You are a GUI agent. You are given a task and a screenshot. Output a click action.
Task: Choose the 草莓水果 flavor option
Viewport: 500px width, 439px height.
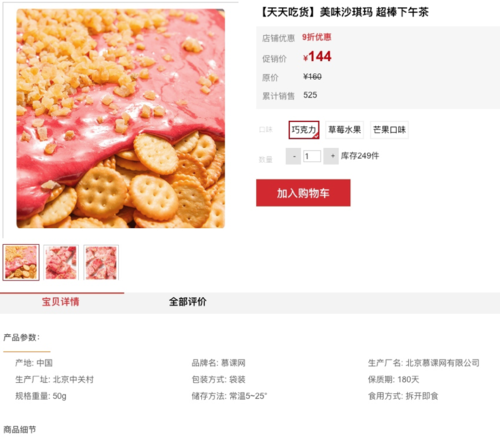pos(344,130)
